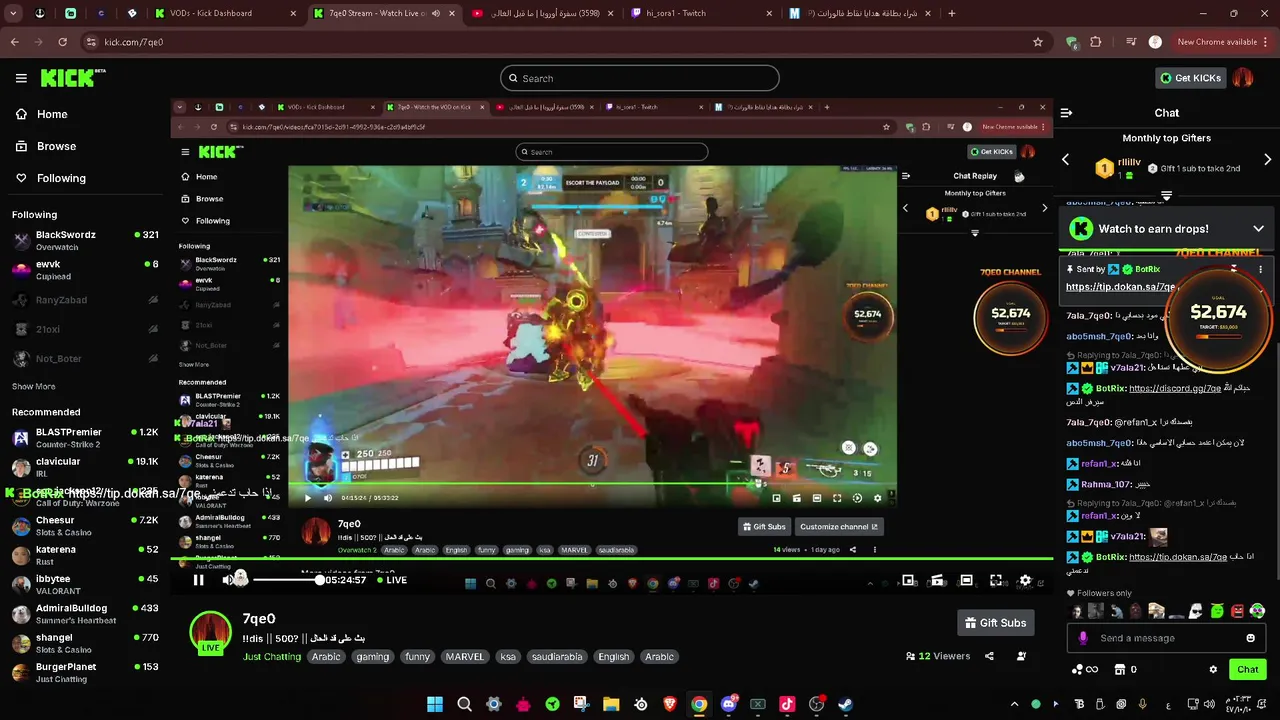Enter fullscreen on the stream player
Image resolution: width=1280 pixels, height=720 pixels.
[x=996, y=580]
